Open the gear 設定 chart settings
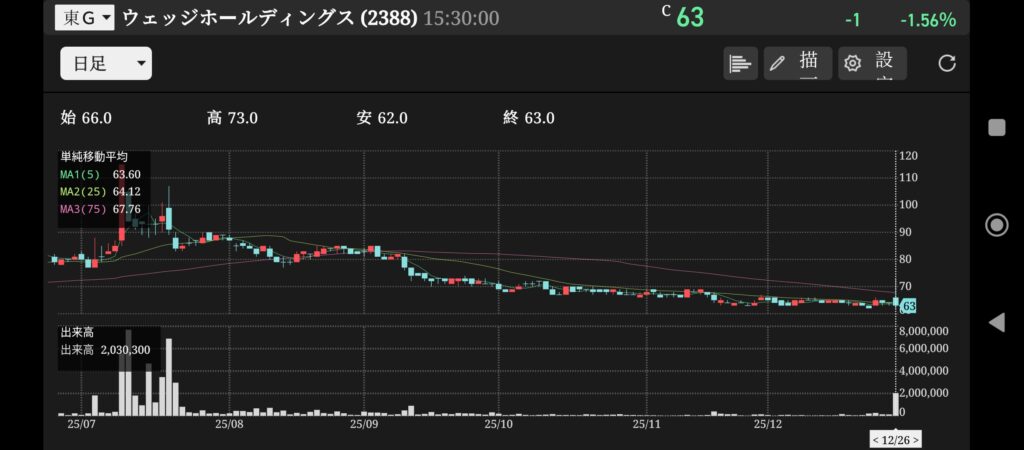The width and height of the screenshot is (1024, 450). coord(871,64)
